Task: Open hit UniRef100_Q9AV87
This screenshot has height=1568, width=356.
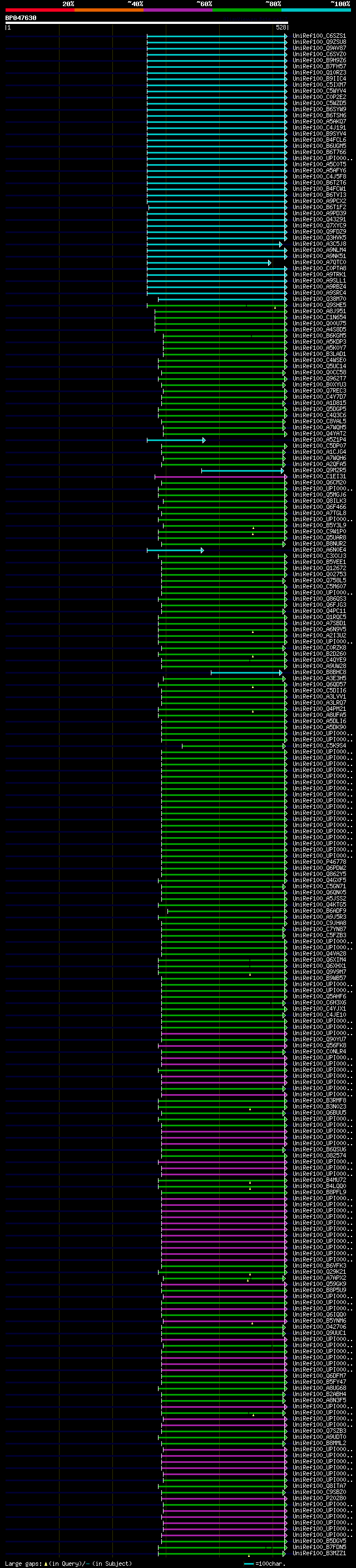Action: pos(319,48)
